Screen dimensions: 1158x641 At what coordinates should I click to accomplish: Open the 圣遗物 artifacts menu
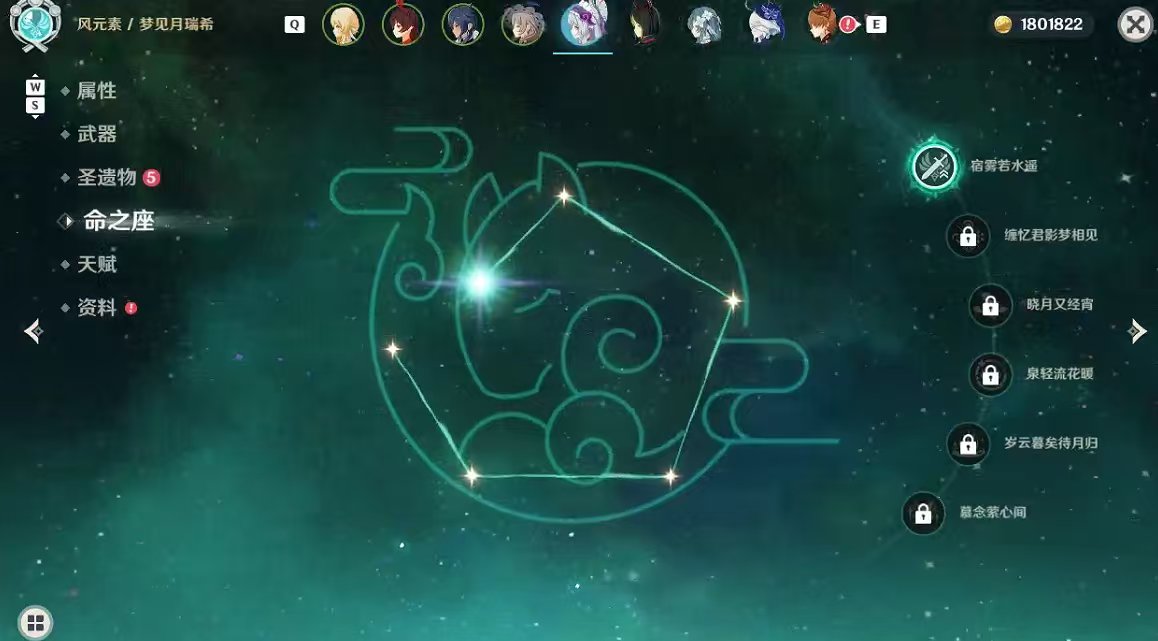tap(107, 177)
